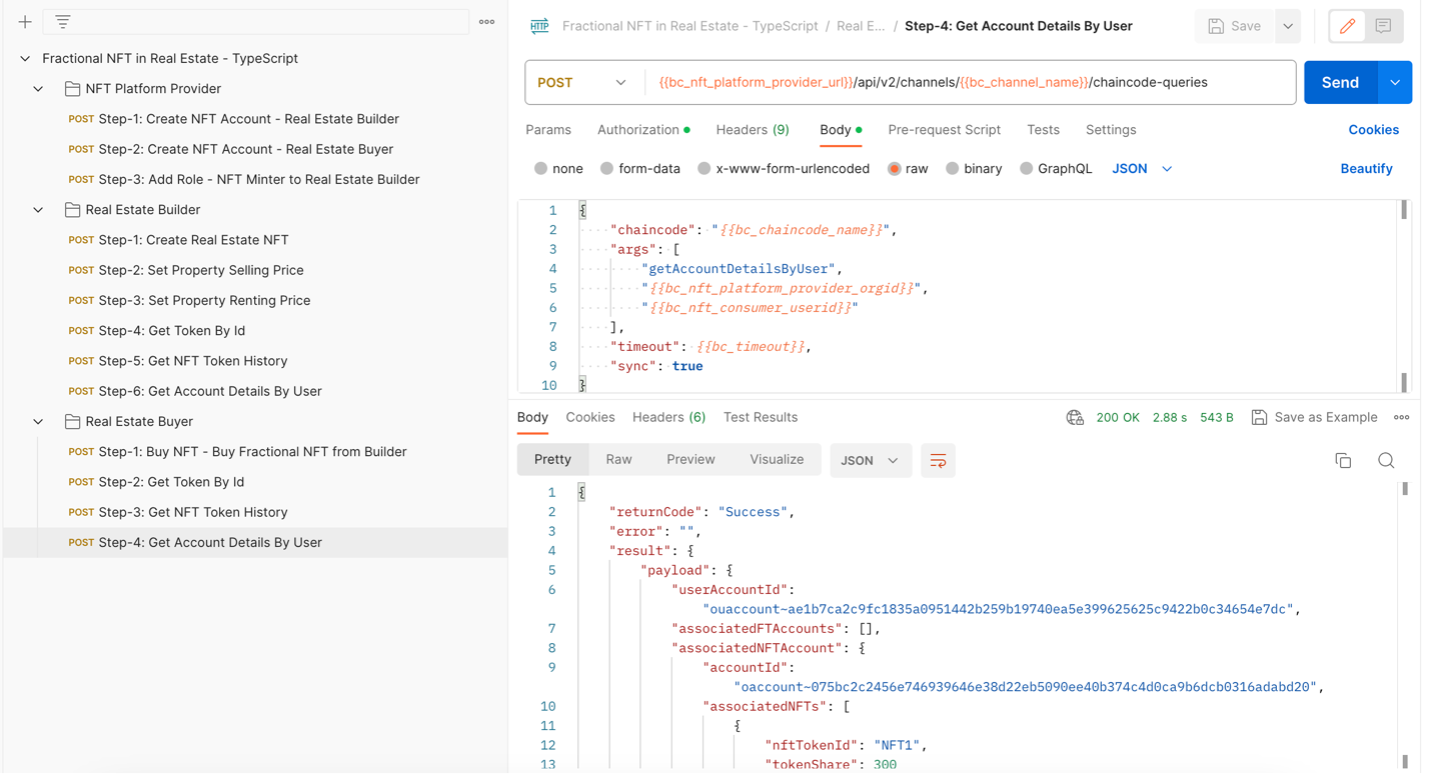Click the filter icon in sidebar
This screenshot has width=1430, height=776.
(x=62, y=22)
